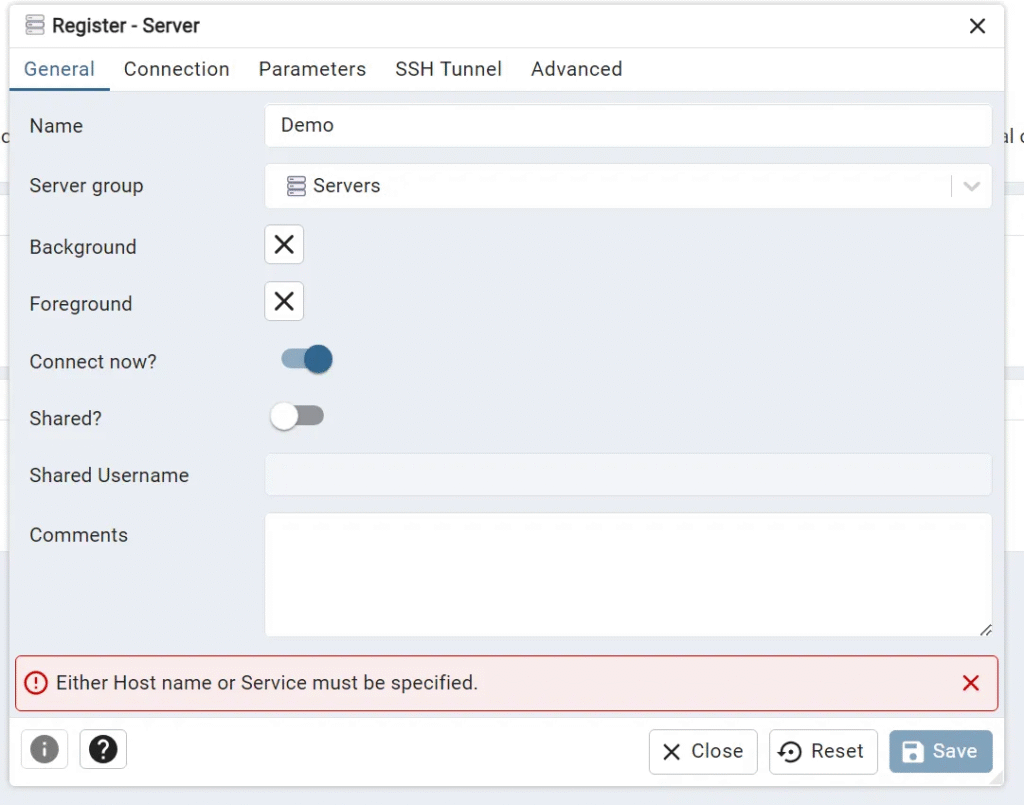Switch to the Connection tab
The width and height of the screenshot is (1024, 805).
(176, 69)
